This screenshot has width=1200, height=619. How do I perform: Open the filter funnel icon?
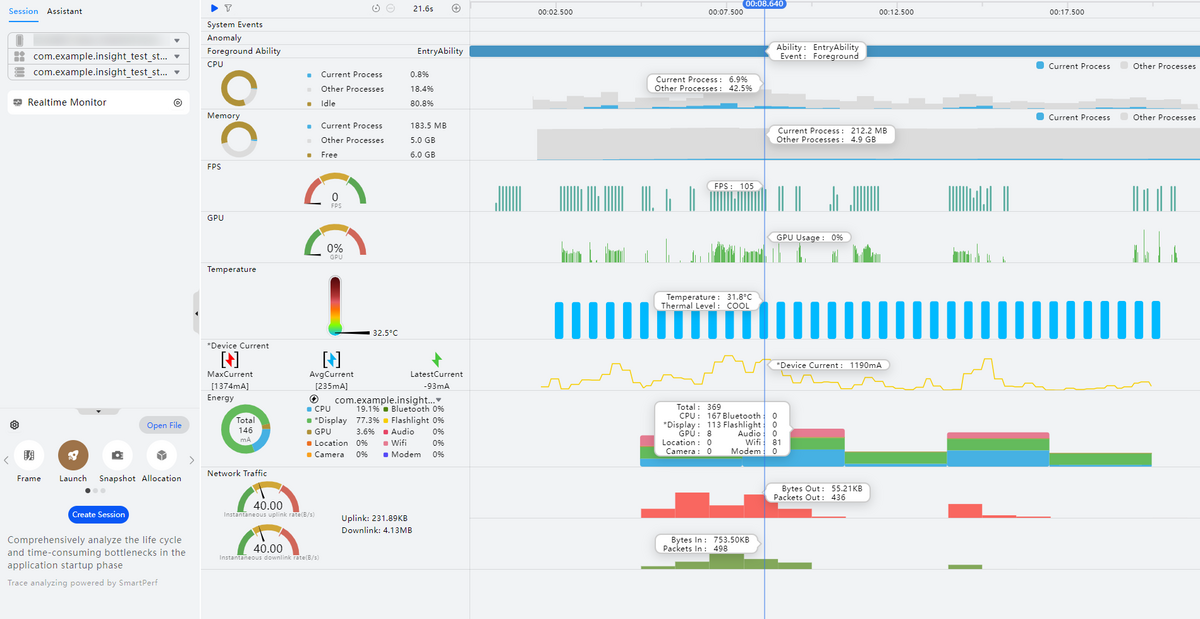(227, 8)
